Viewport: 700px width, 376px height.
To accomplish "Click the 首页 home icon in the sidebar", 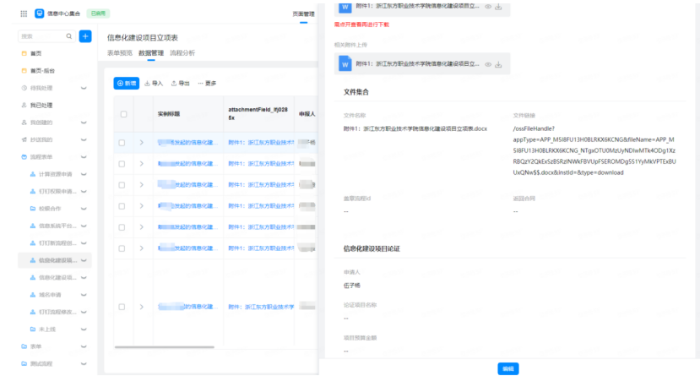I will pos(24,53).
